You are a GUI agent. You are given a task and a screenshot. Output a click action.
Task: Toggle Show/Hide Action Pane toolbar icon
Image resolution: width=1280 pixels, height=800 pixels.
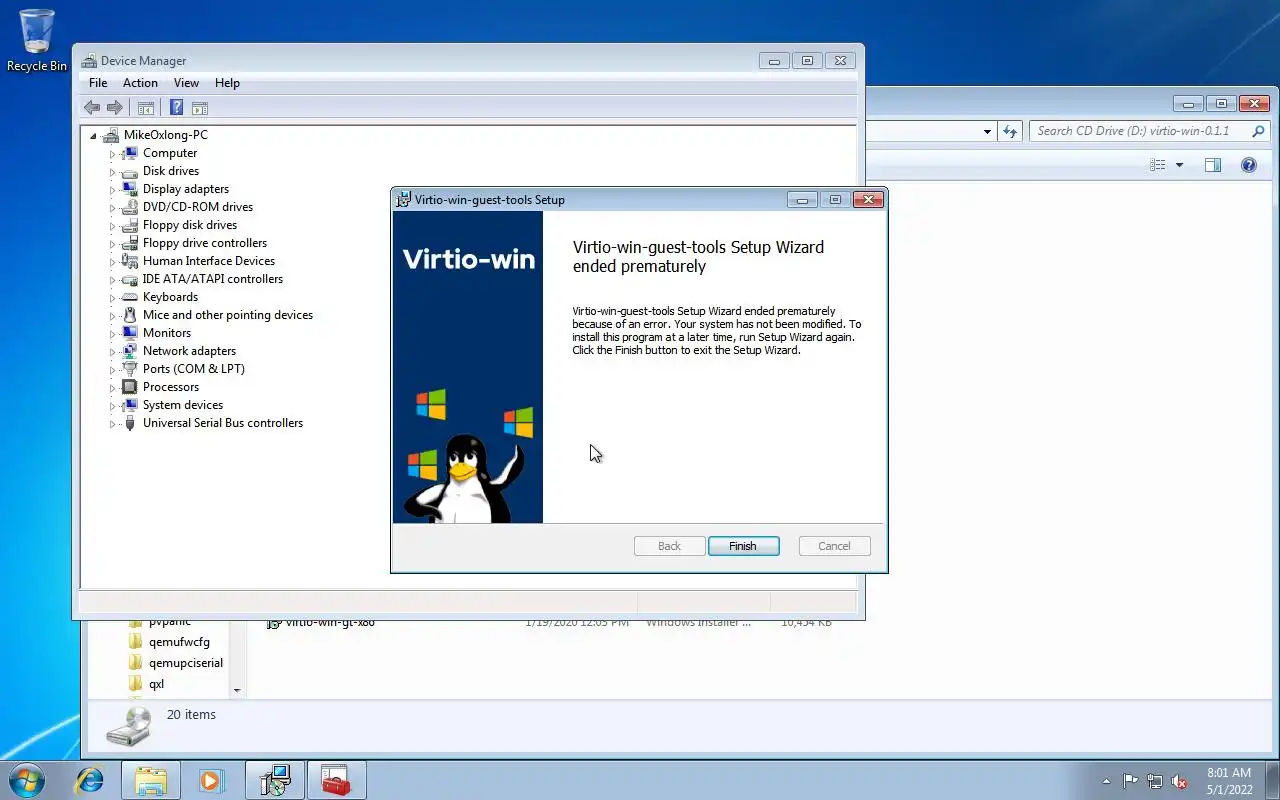[x=199, y=108]
